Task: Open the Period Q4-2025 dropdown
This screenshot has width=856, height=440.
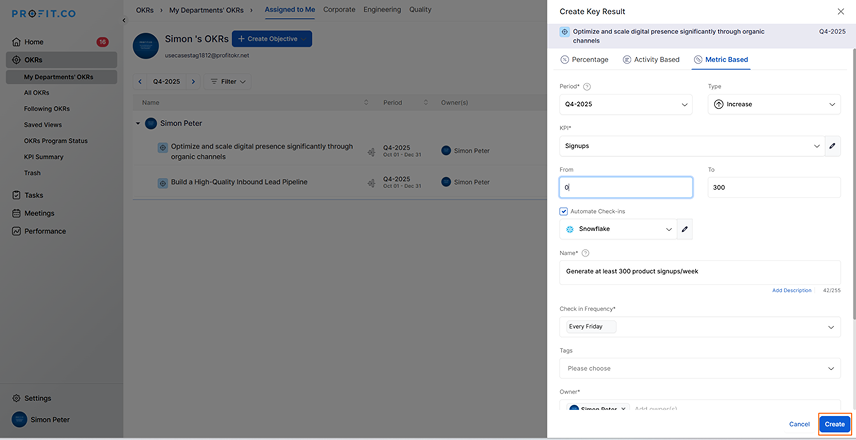Action: [x=626, y=104]
